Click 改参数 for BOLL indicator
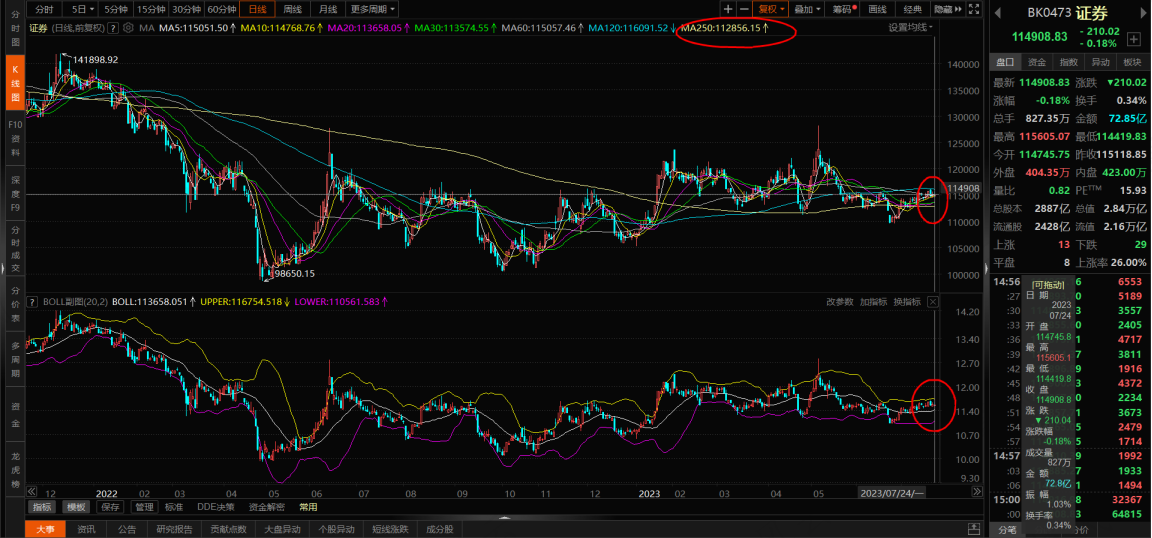Screen dimensions: 1152x538 (839, 302)
